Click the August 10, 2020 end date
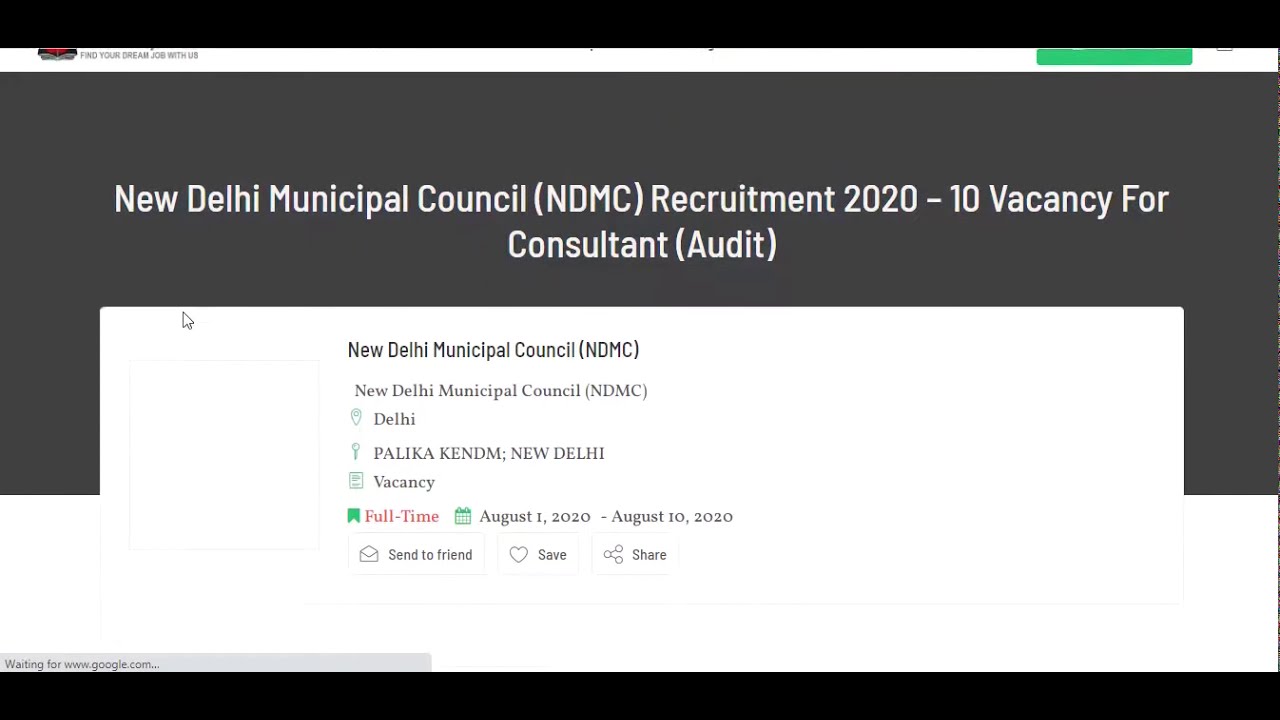This screenshot has width=1280, height=720. 672,517
